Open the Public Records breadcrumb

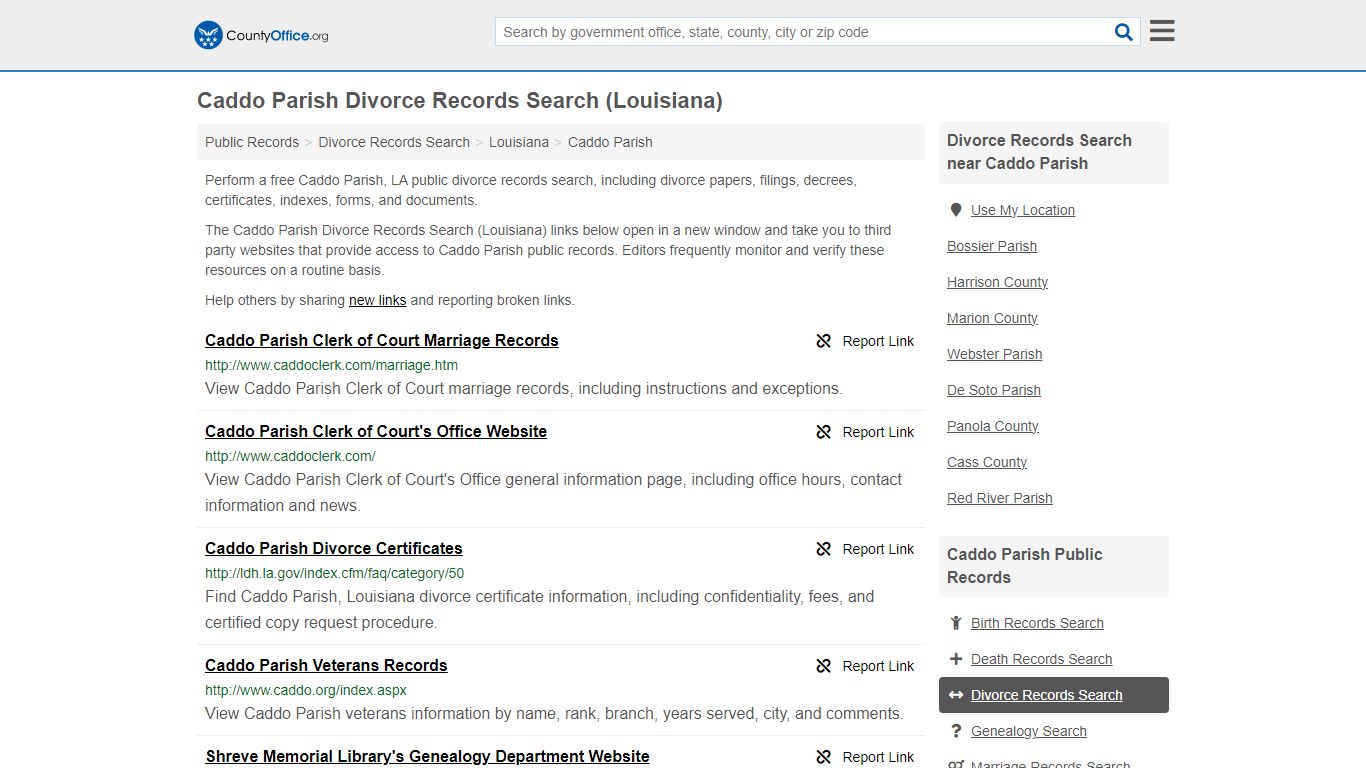coord(252,142)
